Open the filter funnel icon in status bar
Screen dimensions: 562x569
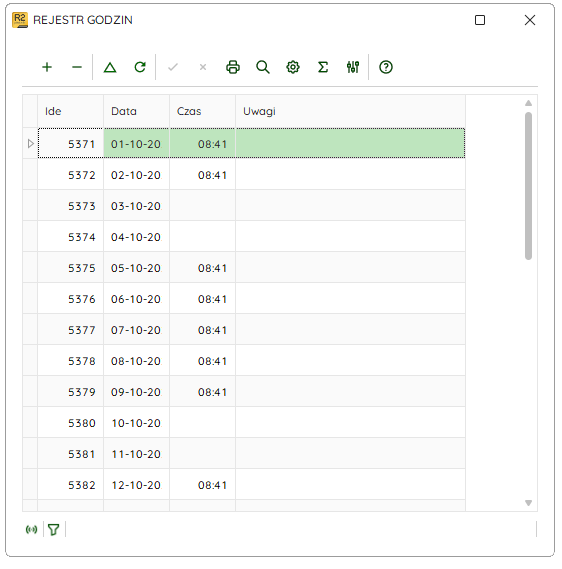54,529
